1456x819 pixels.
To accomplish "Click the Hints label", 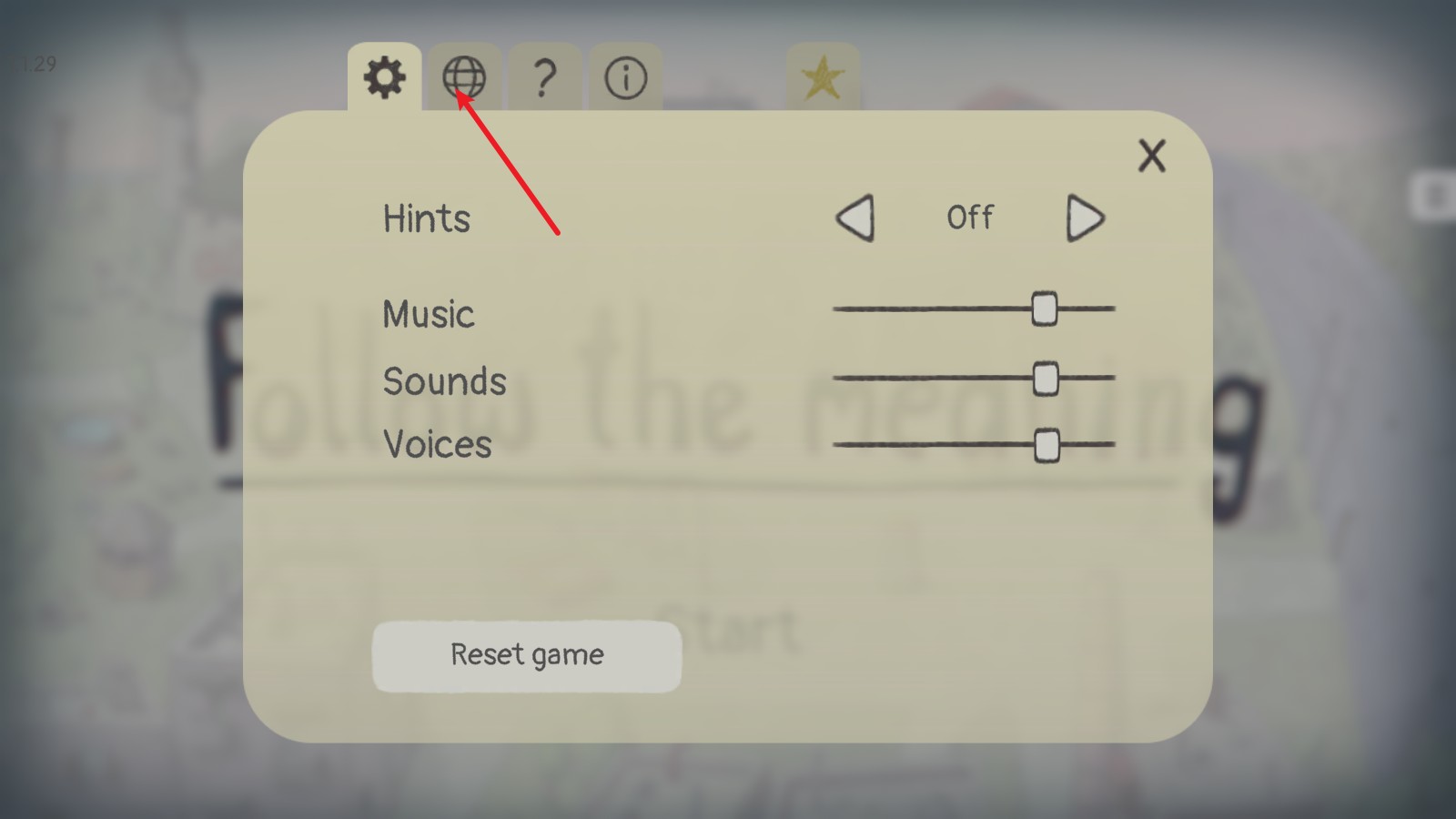I will coord(426,218).
